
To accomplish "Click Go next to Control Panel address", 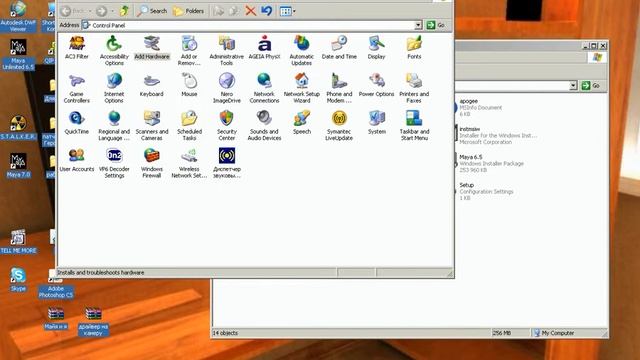I will tap(436, 25).
